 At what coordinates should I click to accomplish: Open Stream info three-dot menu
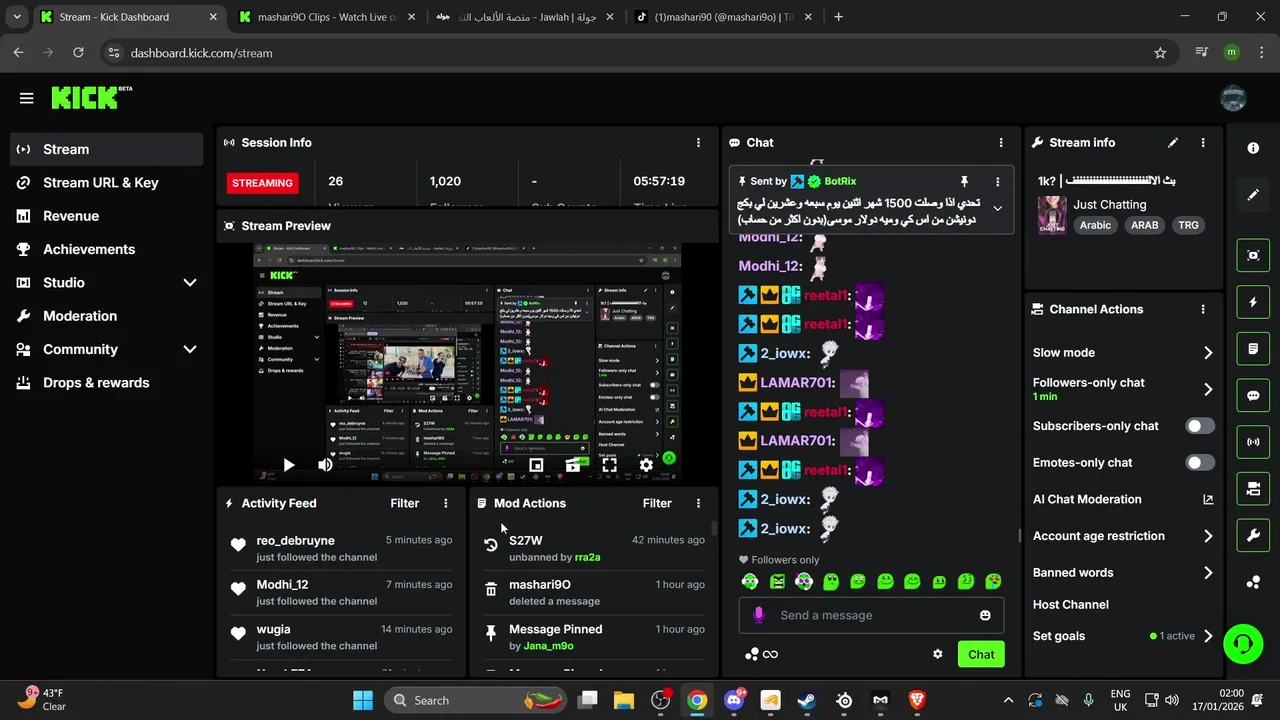tap(1203, 143)
